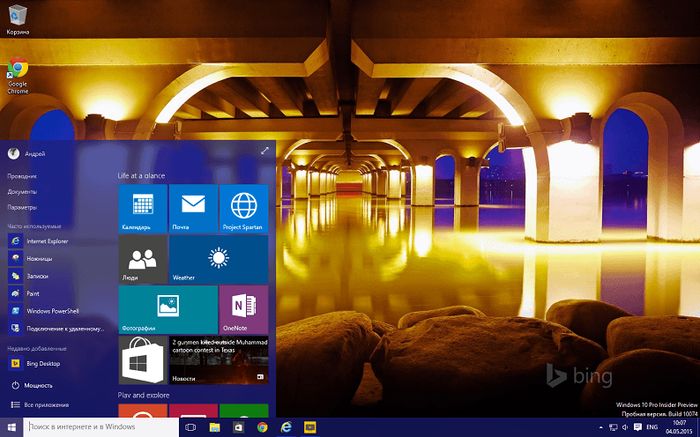
Task: Open the Люди people tile
Action: (142, 259)
